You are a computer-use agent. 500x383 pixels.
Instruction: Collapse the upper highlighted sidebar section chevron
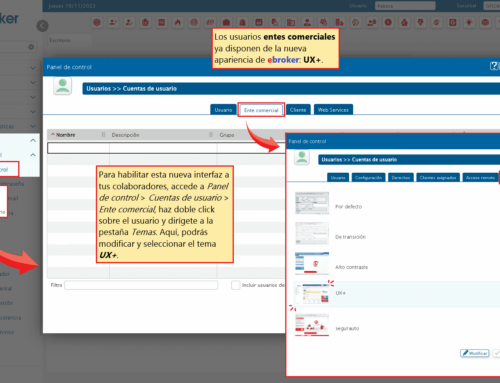33,140
